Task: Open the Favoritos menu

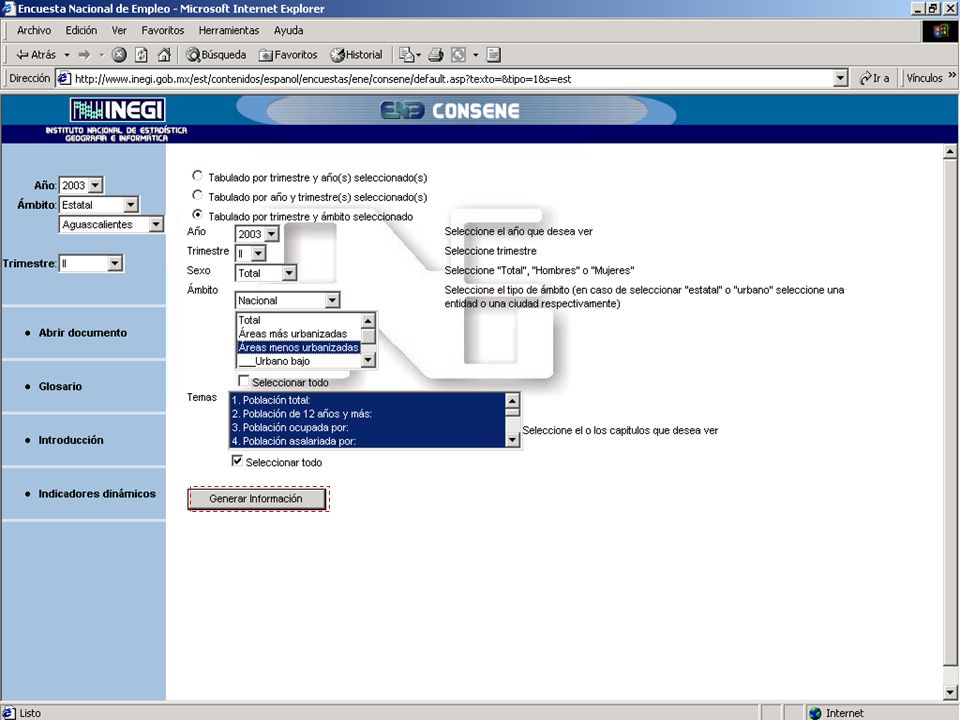Action: tap(162, 31)
